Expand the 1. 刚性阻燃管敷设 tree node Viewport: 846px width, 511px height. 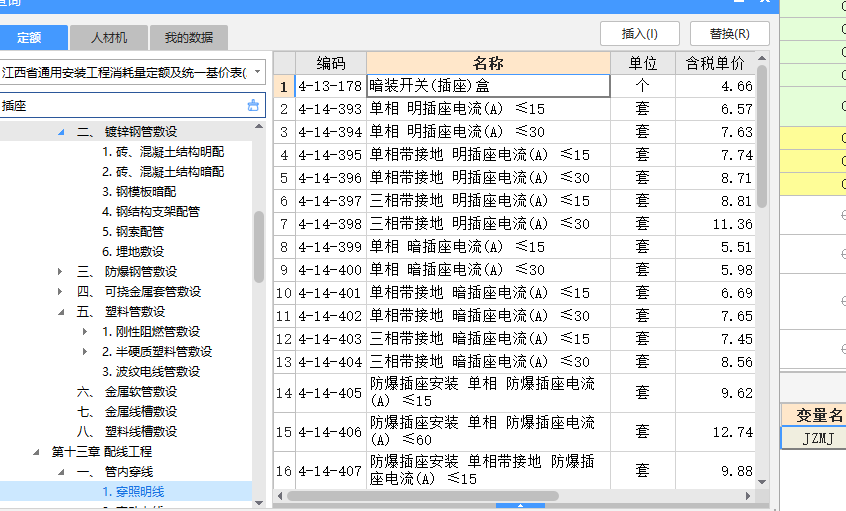point(85,331)
